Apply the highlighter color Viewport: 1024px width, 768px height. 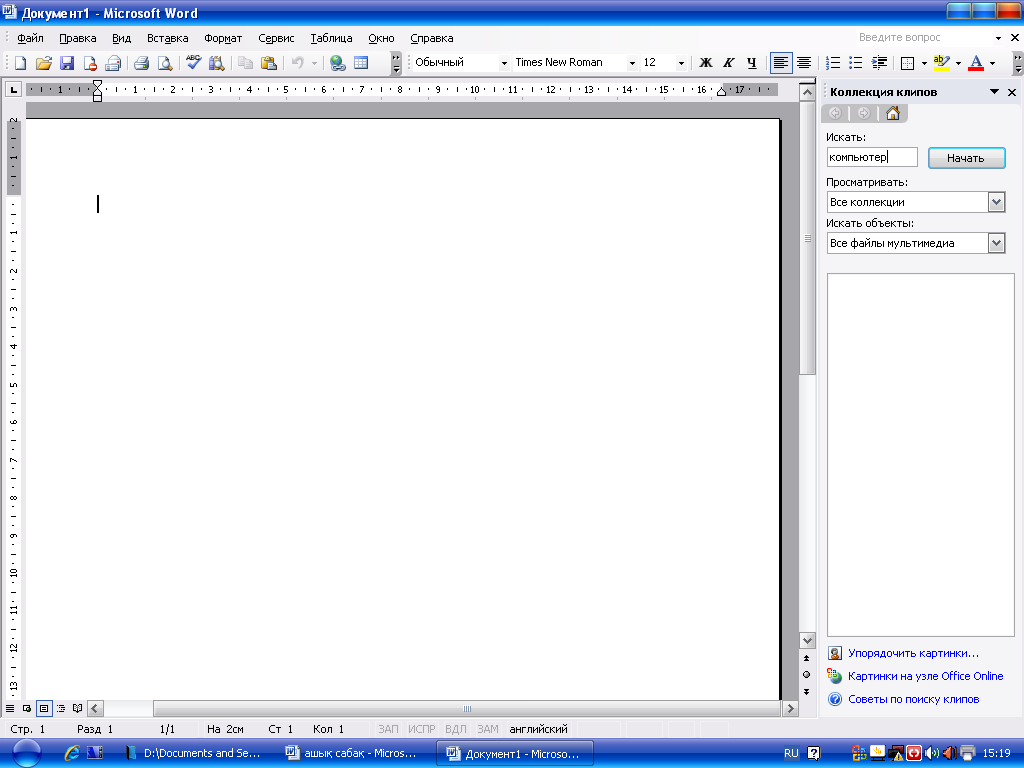click(x=942, y=63)
